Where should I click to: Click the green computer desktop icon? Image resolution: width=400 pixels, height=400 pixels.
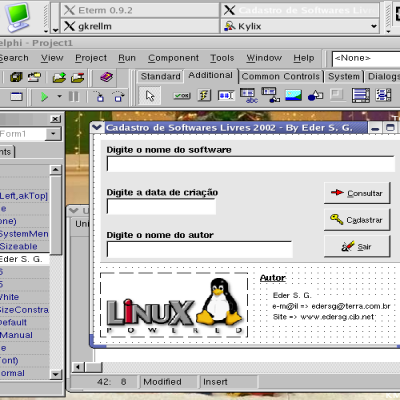point(17,17)
